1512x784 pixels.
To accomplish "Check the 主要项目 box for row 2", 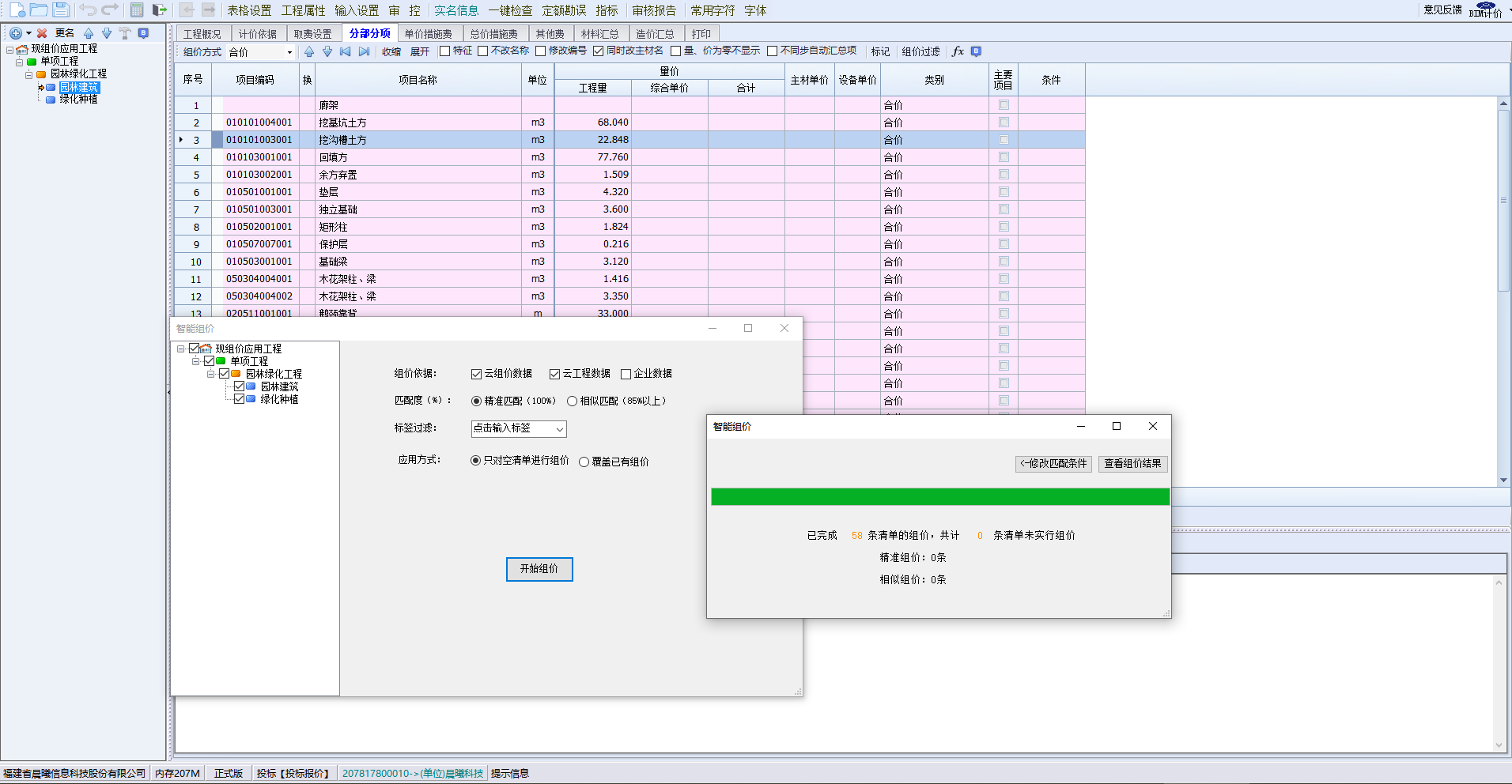I will pyautogui.click(x=1004, y=122).
